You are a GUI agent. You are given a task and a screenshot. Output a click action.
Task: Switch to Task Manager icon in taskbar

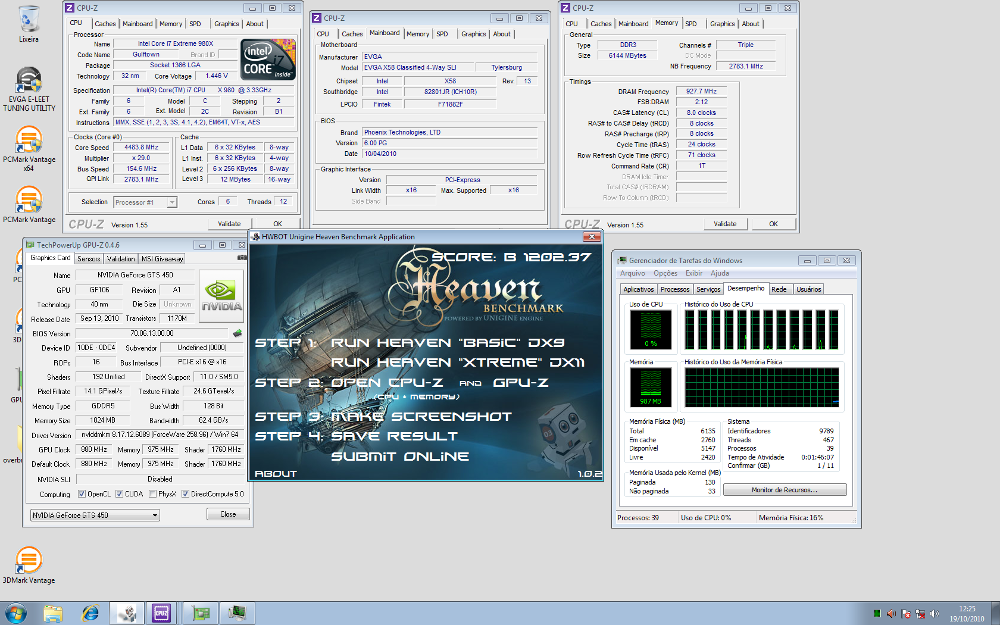tap(237, 614)
